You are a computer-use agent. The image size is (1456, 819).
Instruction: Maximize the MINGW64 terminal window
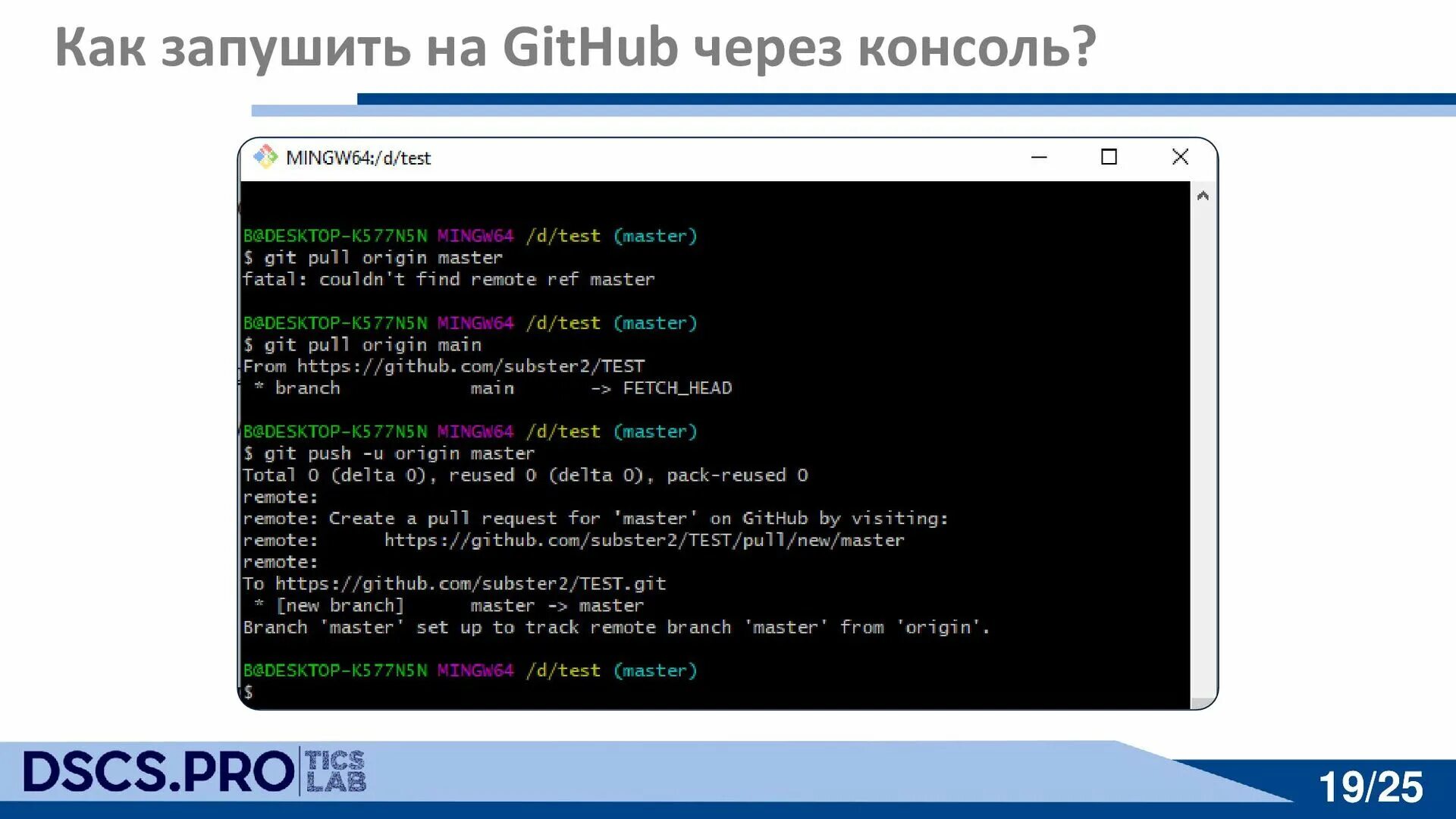point(1109,157)
